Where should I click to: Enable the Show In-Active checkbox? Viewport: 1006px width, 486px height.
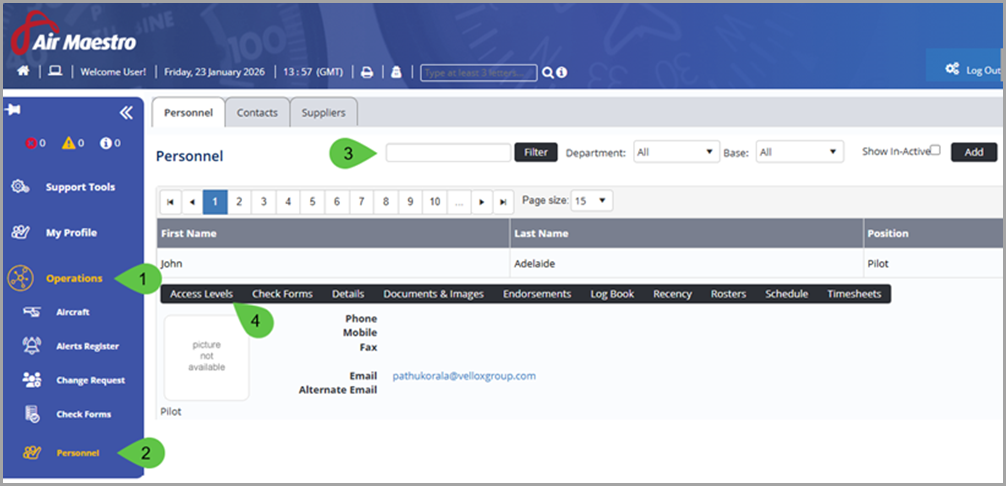click(935, 150)
